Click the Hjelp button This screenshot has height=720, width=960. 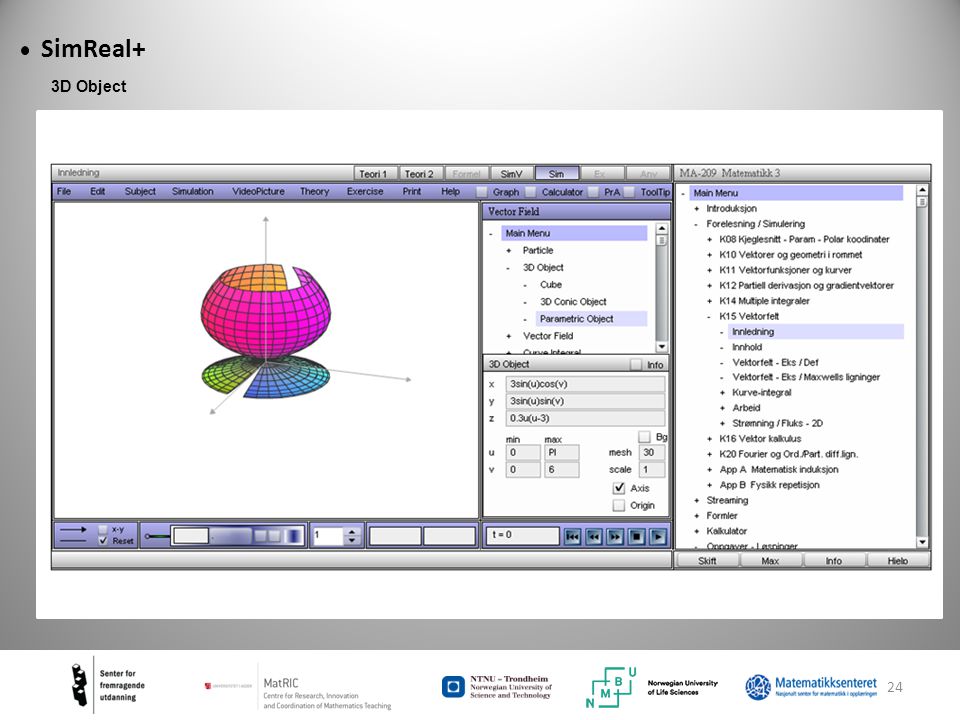tap(898, 561)
